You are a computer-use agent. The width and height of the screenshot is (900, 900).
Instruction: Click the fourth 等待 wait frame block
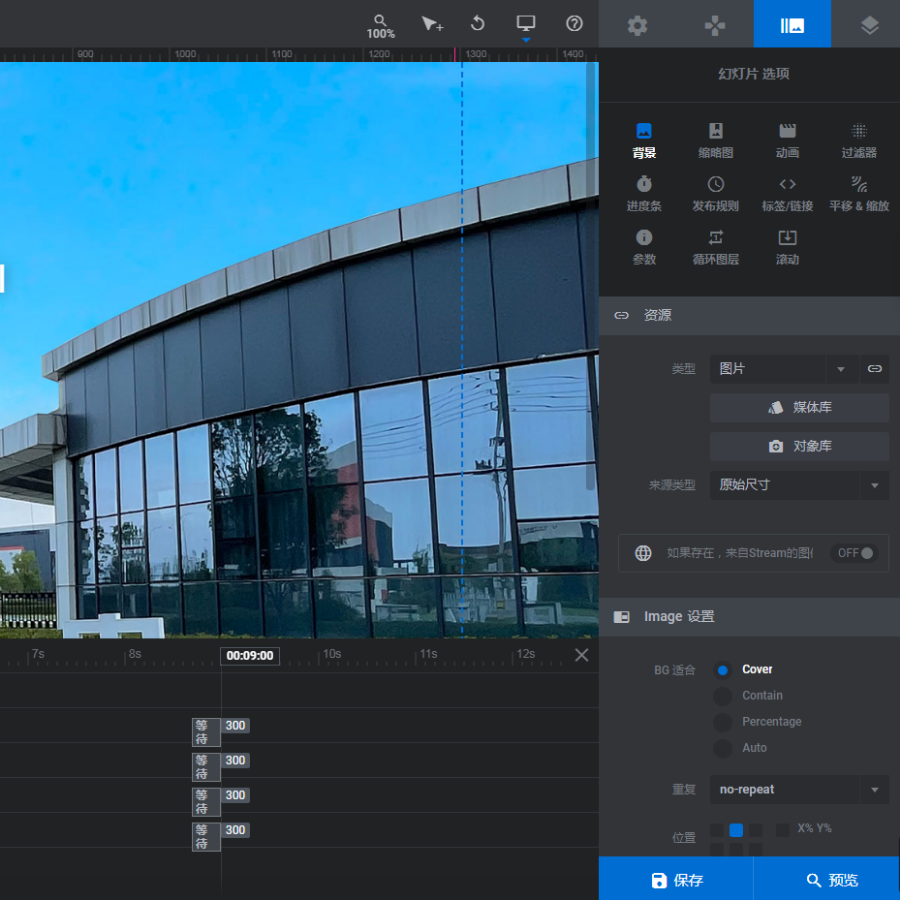tap(206, 837)
